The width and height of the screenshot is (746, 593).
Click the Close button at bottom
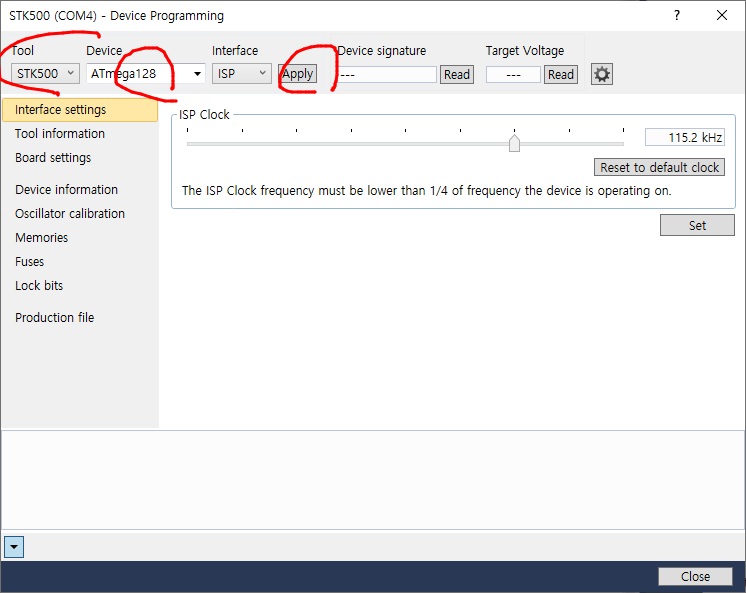695,576
